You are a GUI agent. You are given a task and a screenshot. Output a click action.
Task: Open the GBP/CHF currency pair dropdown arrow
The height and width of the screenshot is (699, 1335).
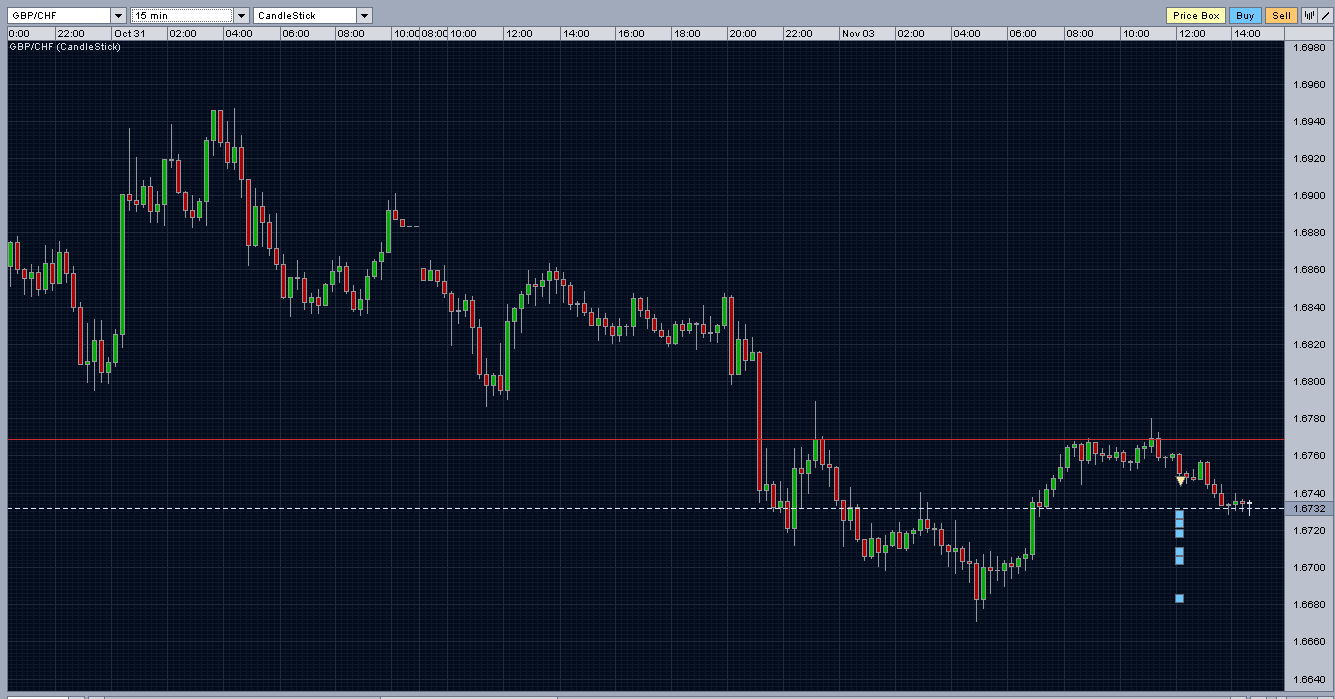(x=119, y=16)
